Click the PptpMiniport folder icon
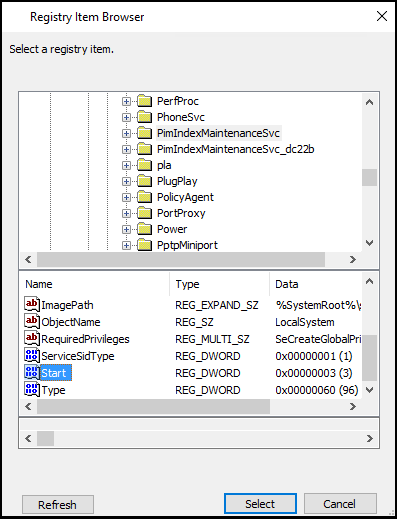This screenshot has height=519, width=397. pos(145,245)
